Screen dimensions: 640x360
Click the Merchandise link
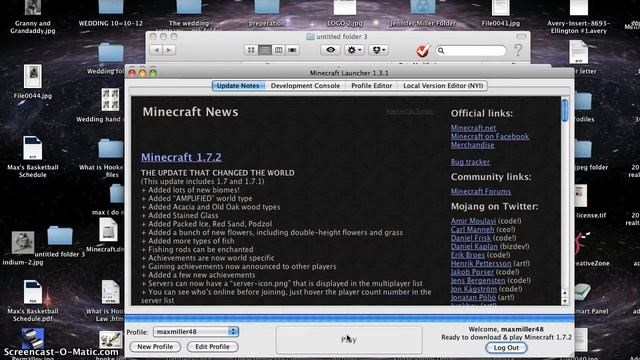[x=472, y=145]
